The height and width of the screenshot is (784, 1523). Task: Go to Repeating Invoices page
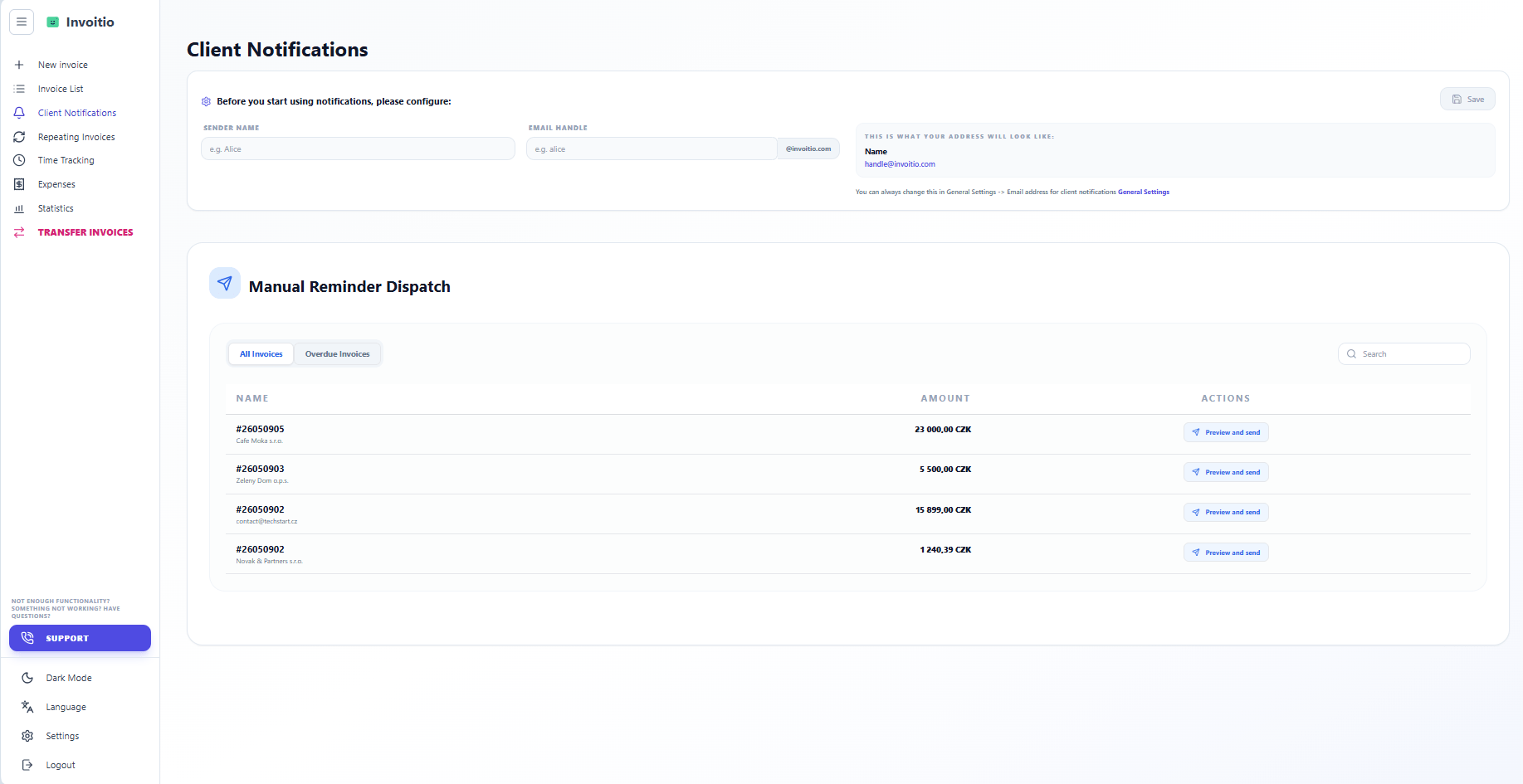[76, 137]
